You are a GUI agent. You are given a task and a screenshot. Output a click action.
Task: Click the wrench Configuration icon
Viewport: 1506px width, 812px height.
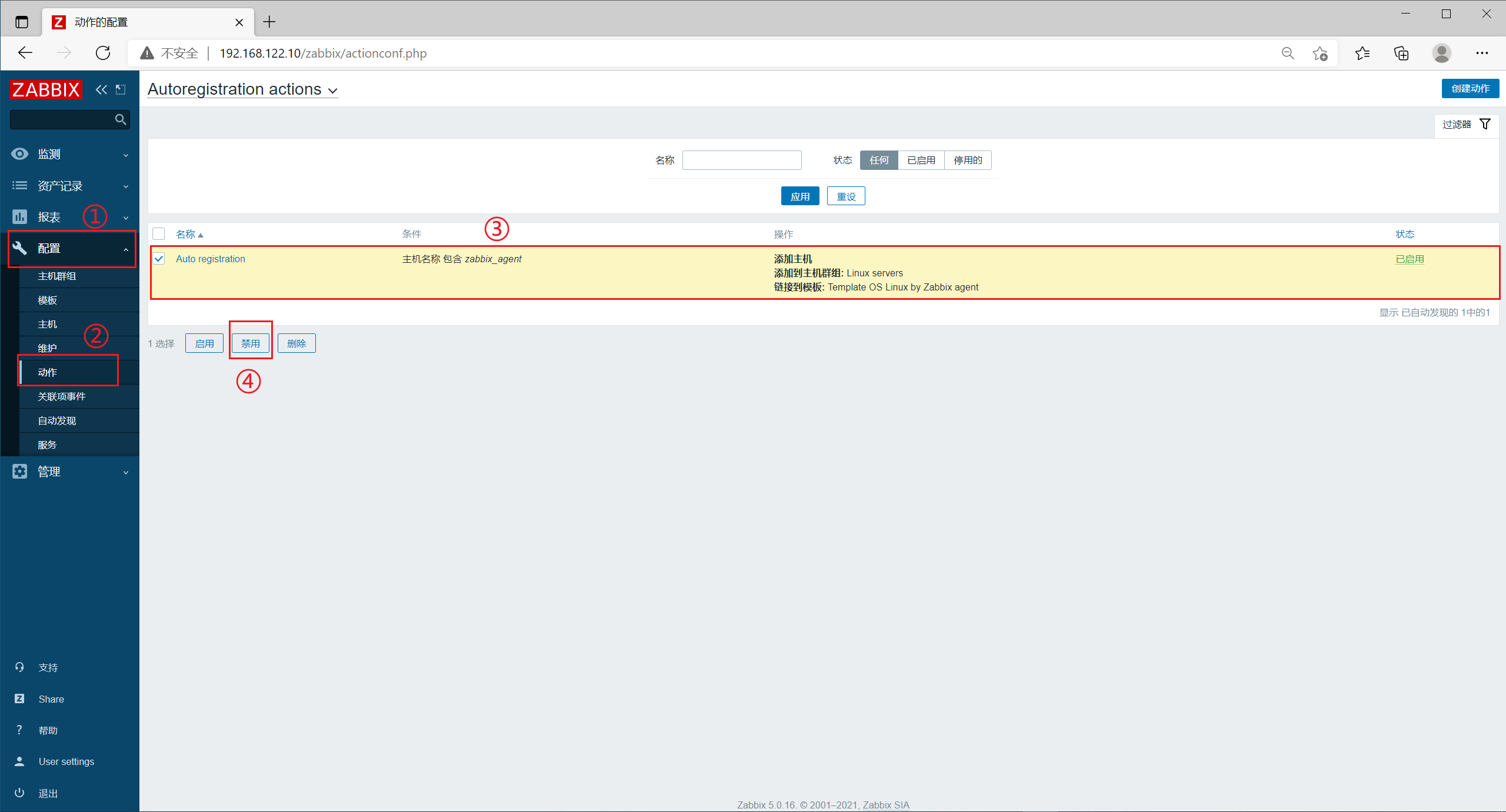[19, 248]
